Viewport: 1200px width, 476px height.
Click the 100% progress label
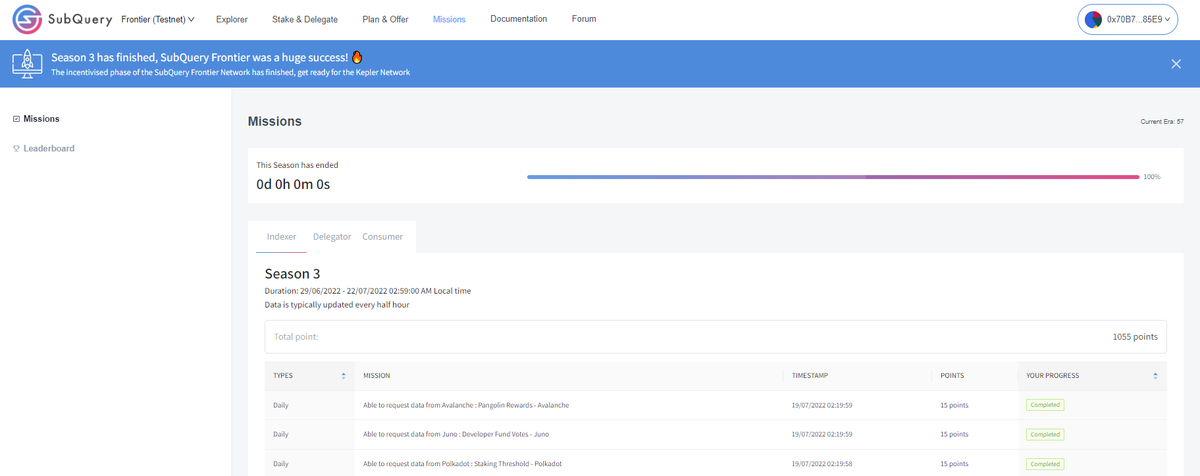tap(1152, 176)
